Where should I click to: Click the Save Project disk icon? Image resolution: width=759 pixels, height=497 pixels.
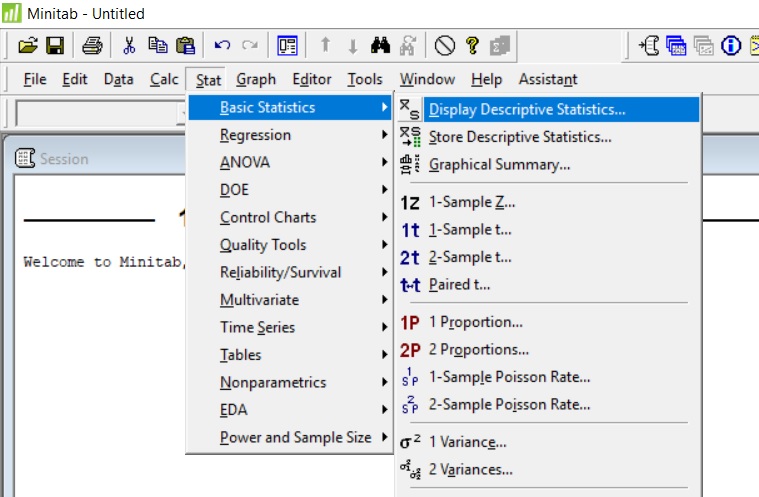tap(55, 45)
